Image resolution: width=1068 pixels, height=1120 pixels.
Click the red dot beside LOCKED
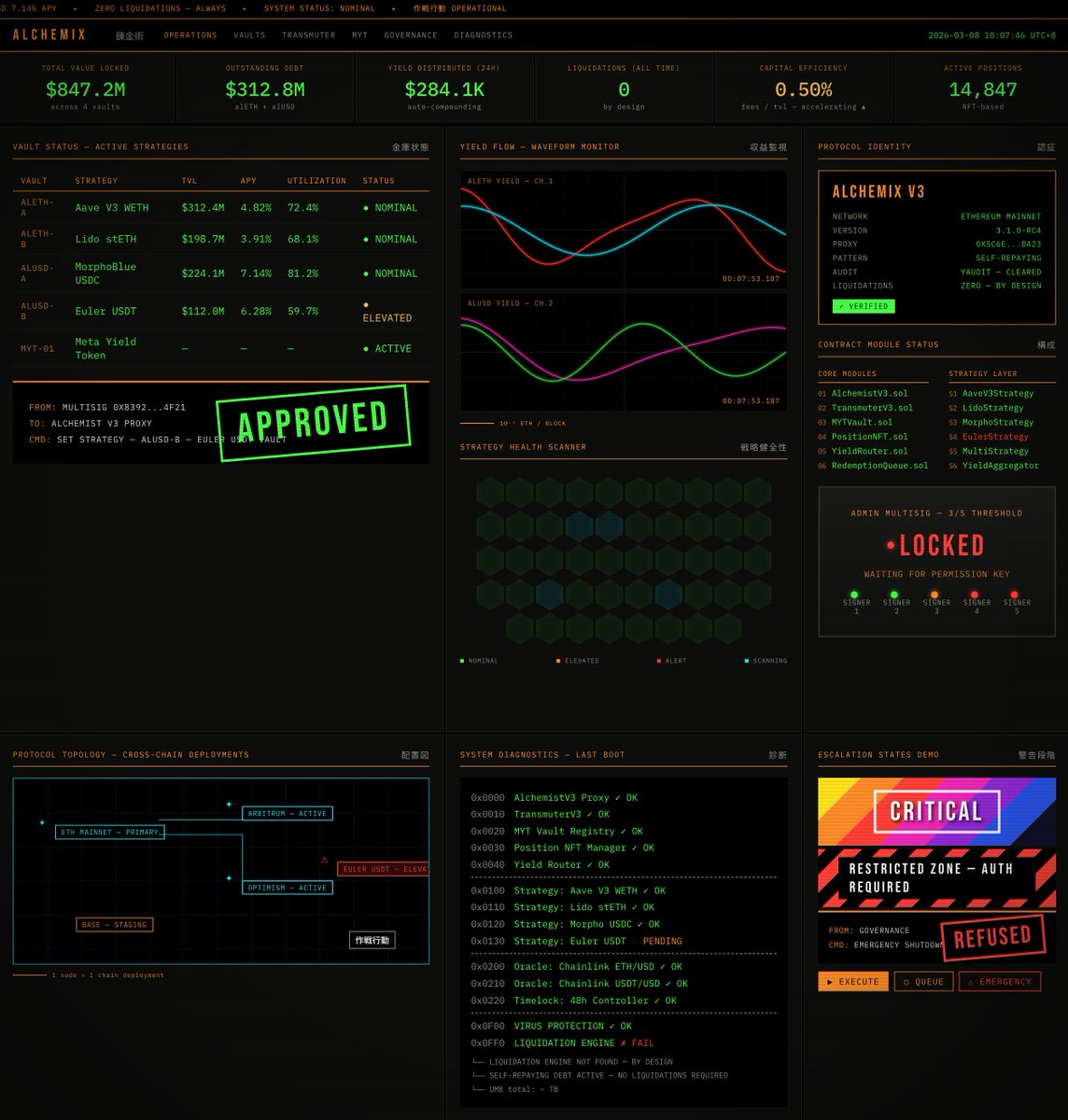[891, 545]
